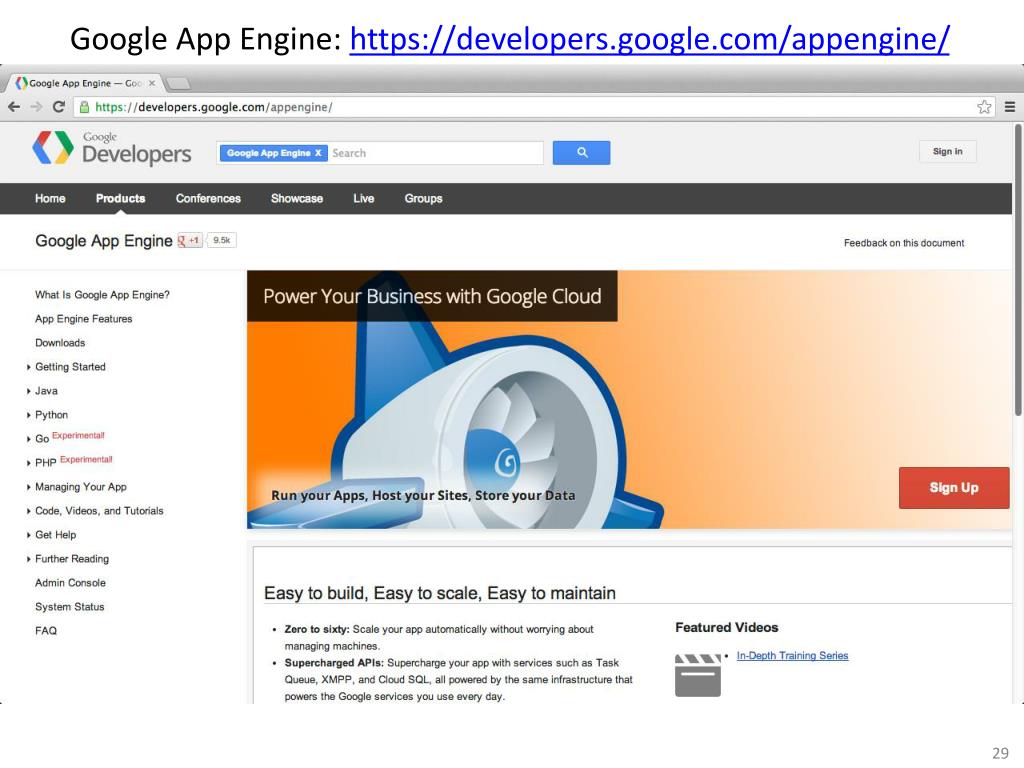Click the red Sign Up button
Viewport: 1024px width, 768px height.
pos(954,488)
